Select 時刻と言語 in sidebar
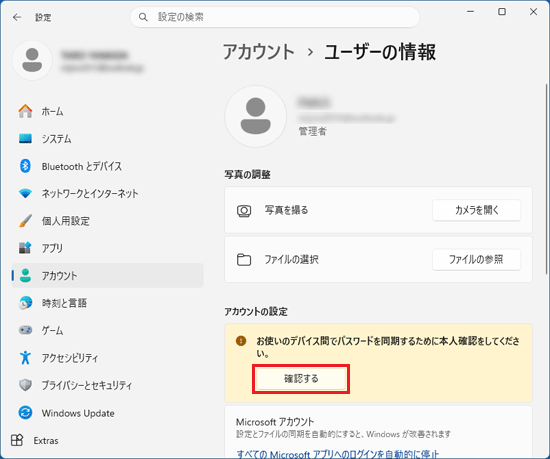Screen dimensions: 550x459 click(x=107, y=303)
